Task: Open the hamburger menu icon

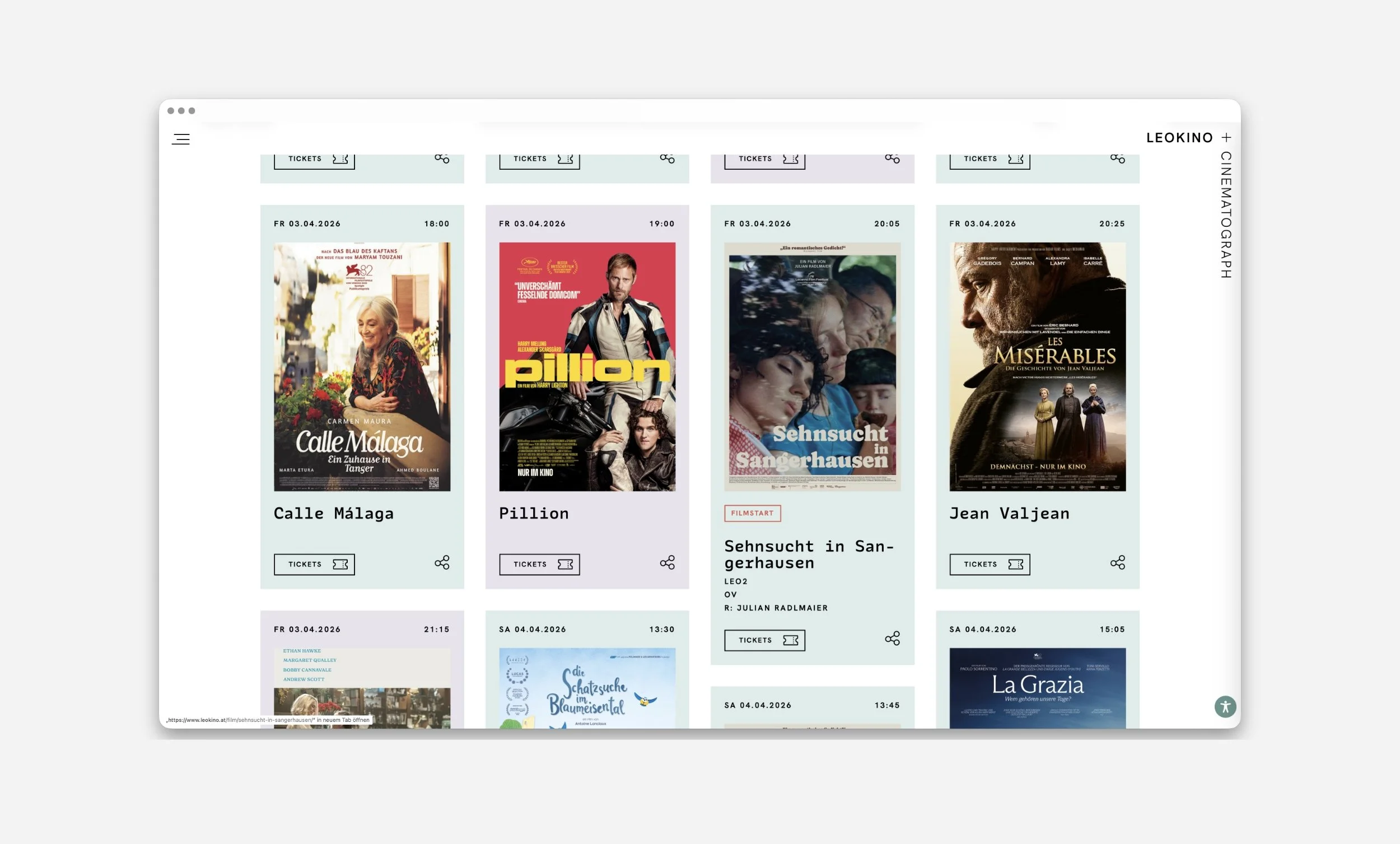Action: 181,139
